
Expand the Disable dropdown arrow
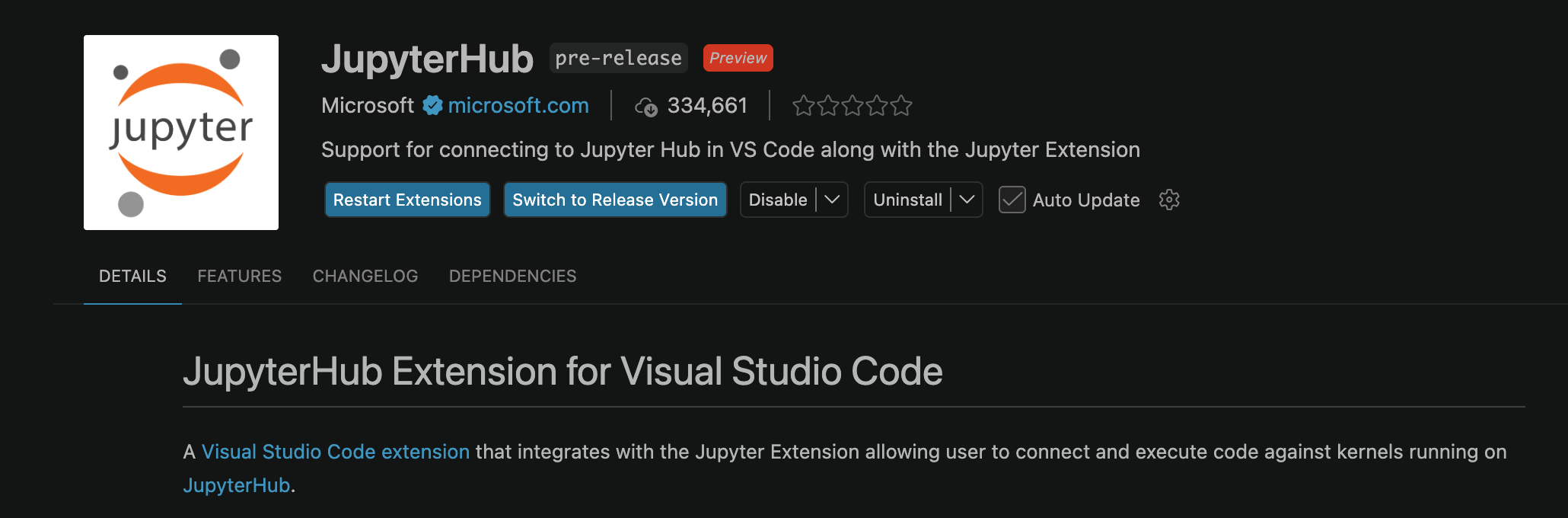point(832,200)
